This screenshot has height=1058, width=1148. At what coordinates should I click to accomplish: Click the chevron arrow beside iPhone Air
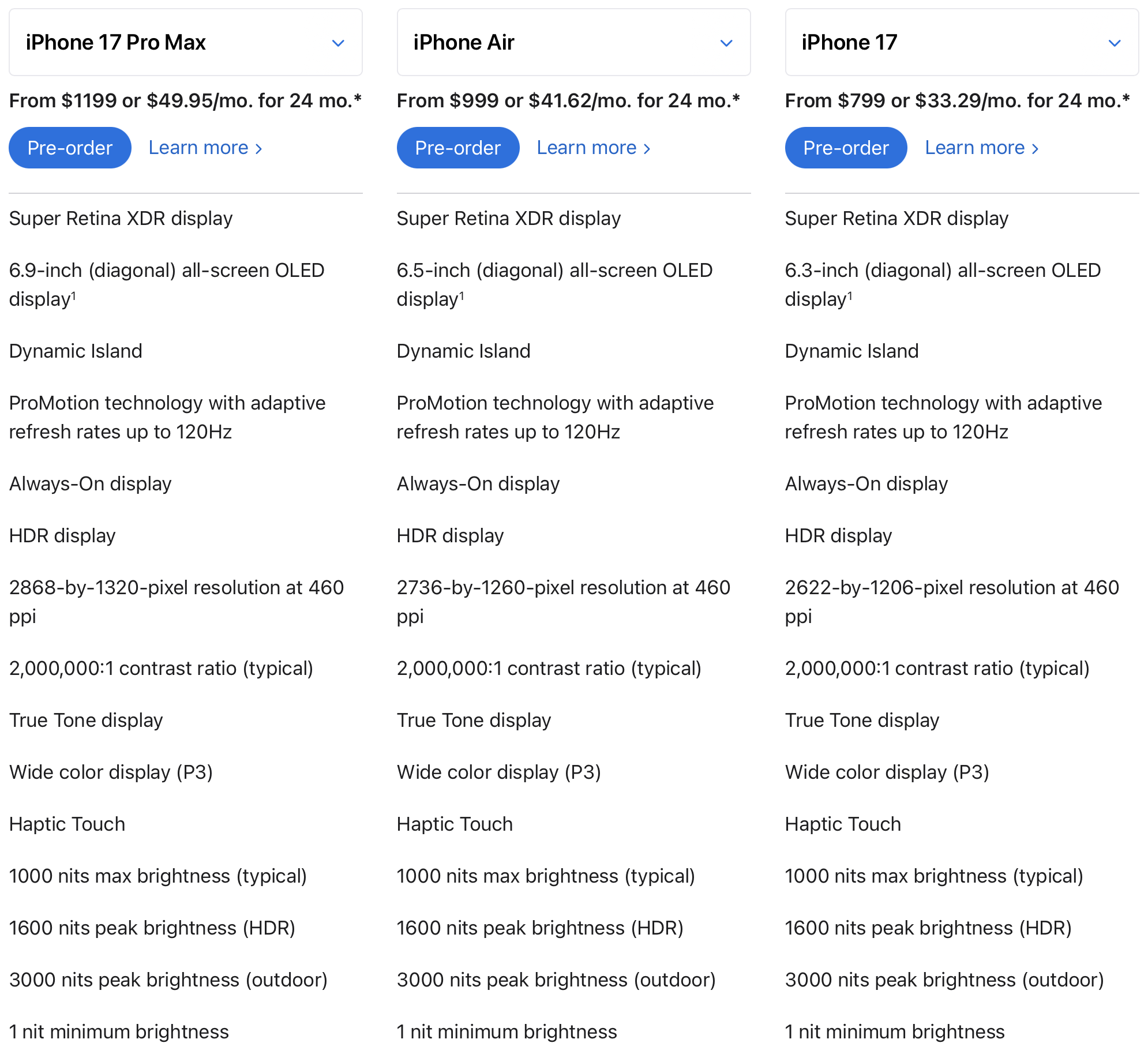726,43
